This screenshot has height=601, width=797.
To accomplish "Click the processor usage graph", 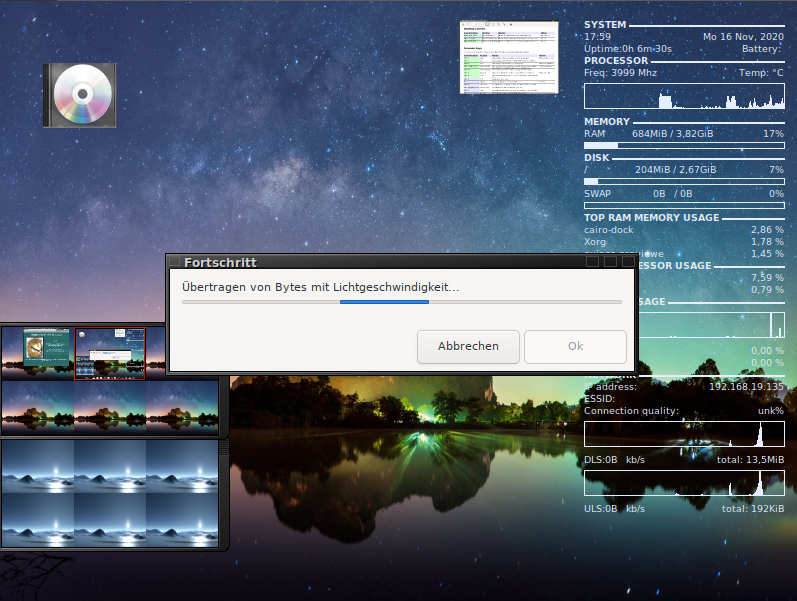I will coord(684,96).
